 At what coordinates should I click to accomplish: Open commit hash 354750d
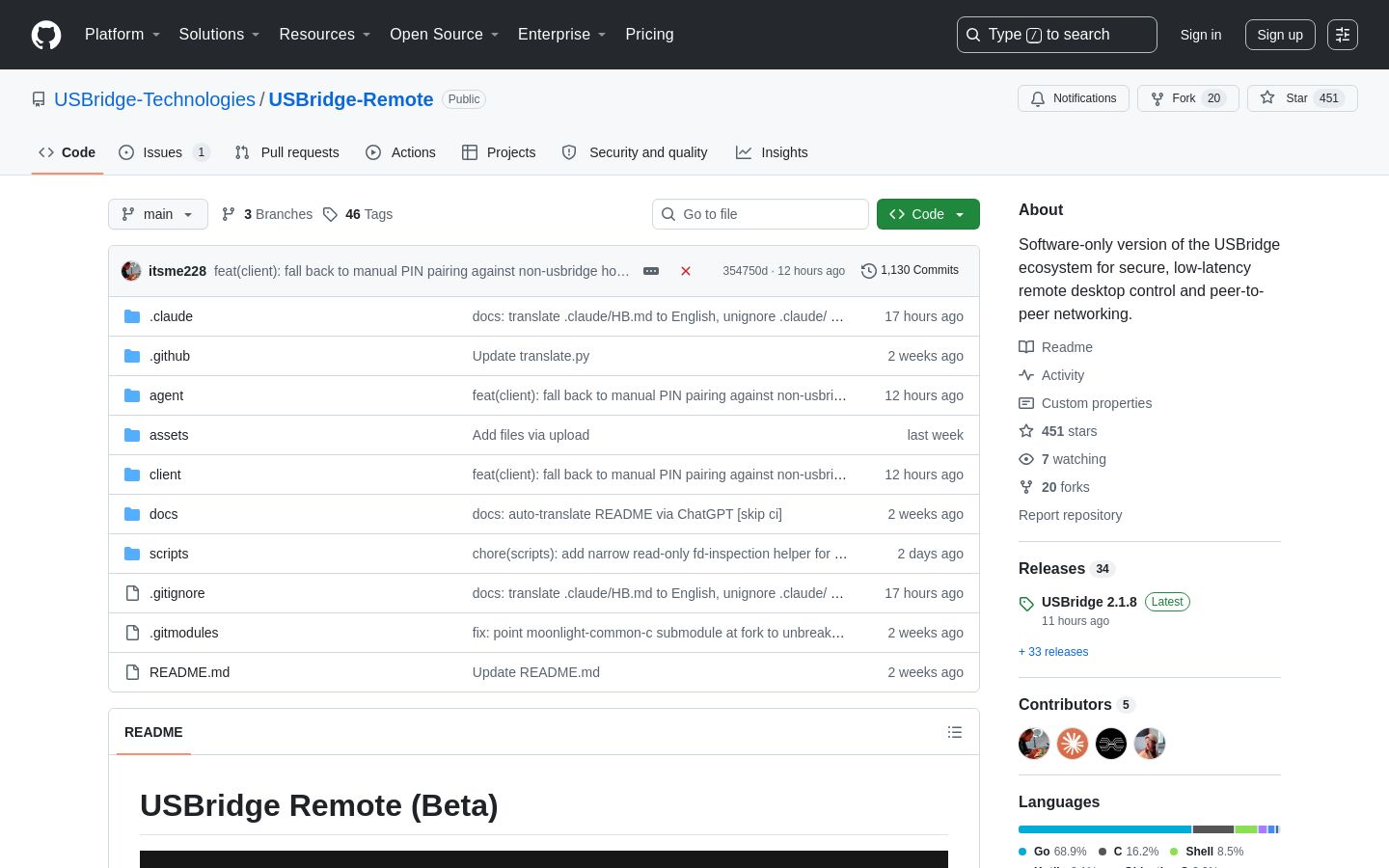(x=745, y=271)
